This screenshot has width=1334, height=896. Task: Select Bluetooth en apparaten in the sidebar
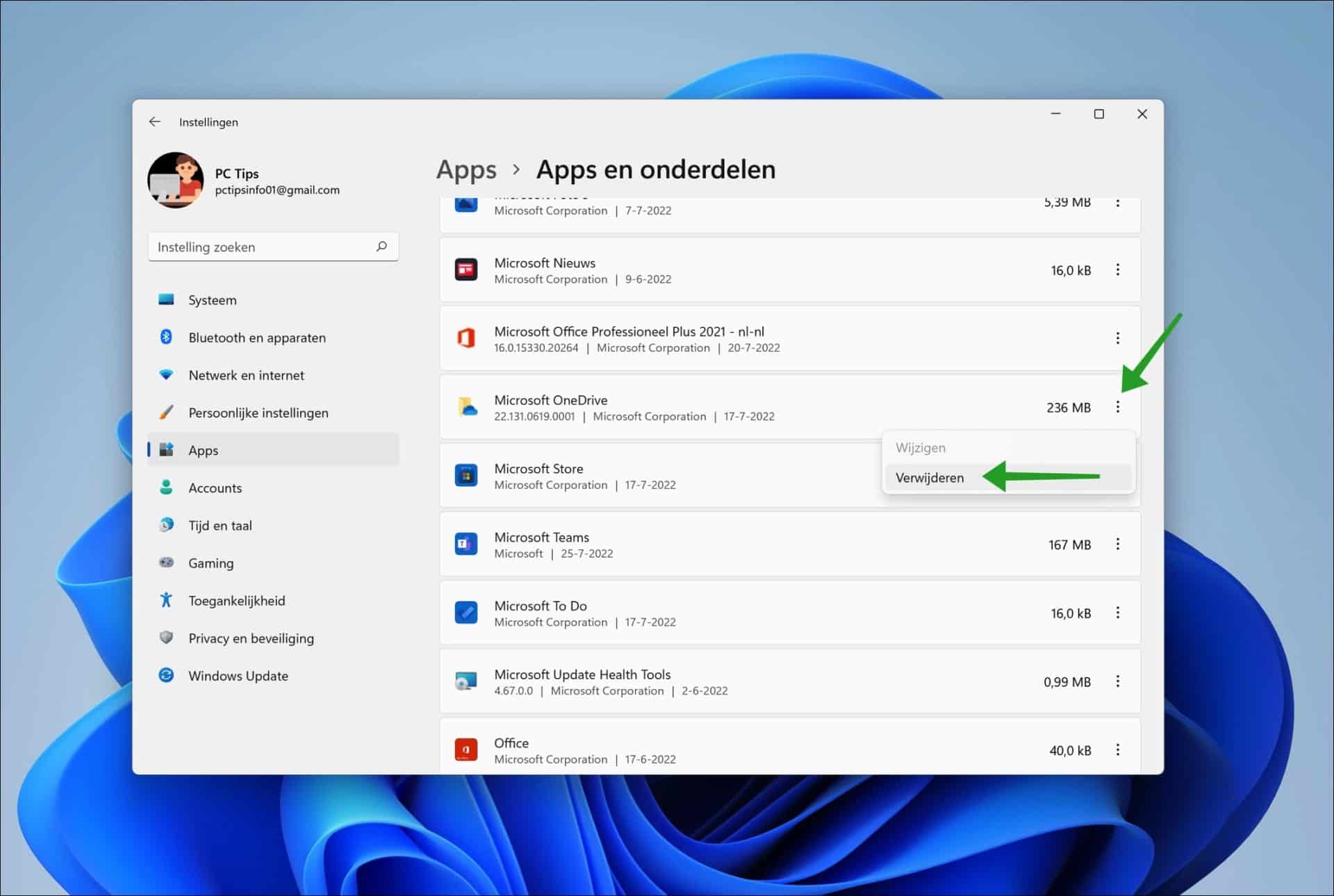pyautogui.click(x=256, y=338)
